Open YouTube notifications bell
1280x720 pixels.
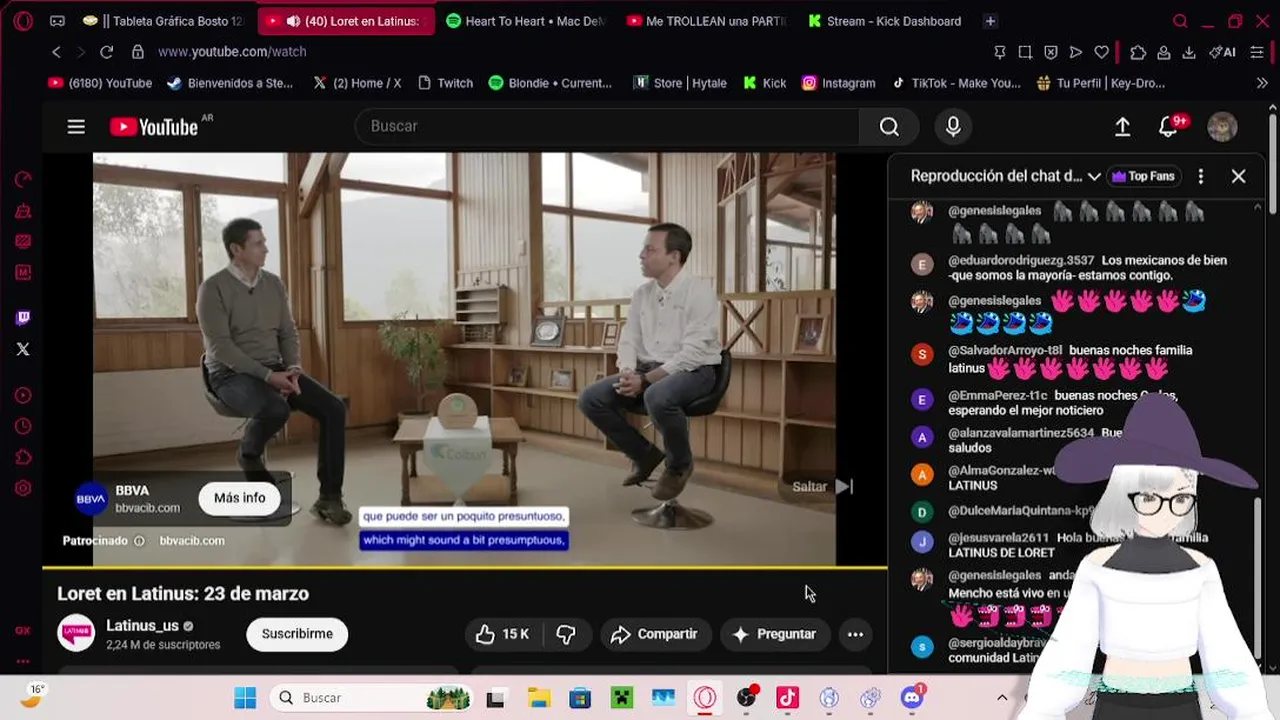click(1168, 126)
